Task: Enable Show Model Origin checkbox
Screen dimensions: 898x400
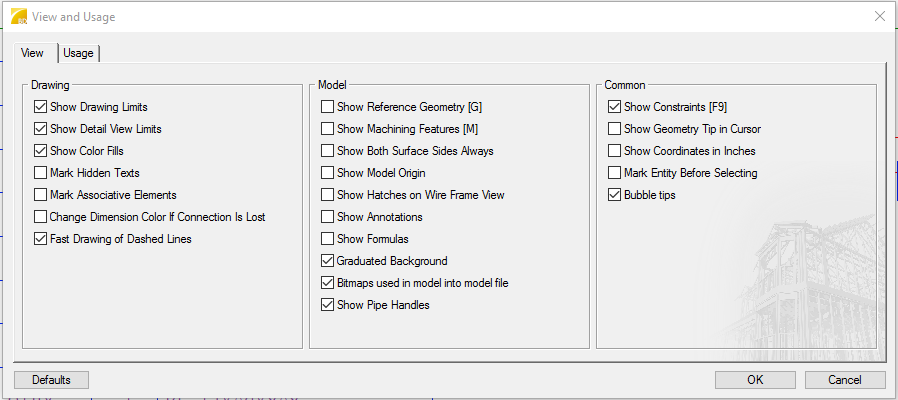Action: [328, 173]
